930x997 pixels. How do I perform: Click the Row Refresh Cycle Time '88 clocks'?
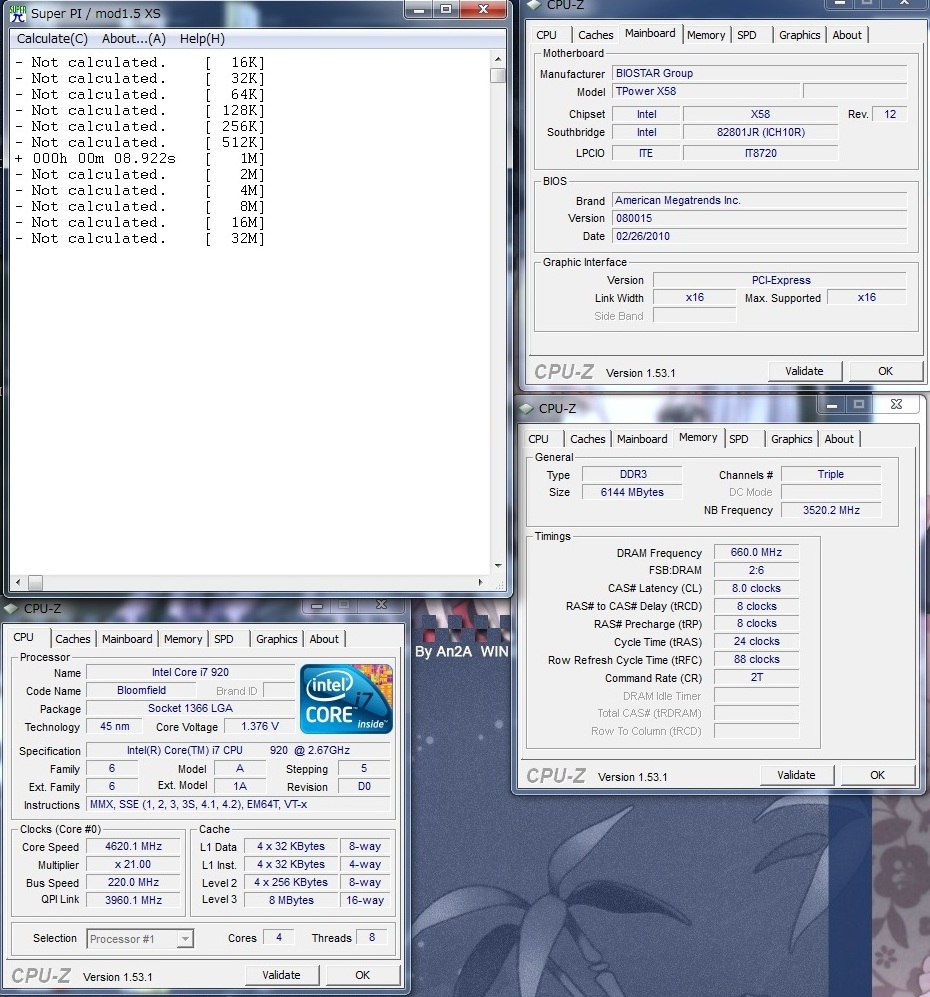click(756, 659)
